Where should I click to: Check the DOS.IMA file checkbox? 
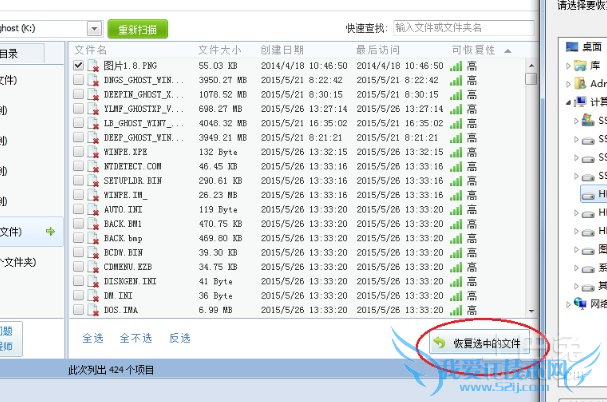[78, 309]
